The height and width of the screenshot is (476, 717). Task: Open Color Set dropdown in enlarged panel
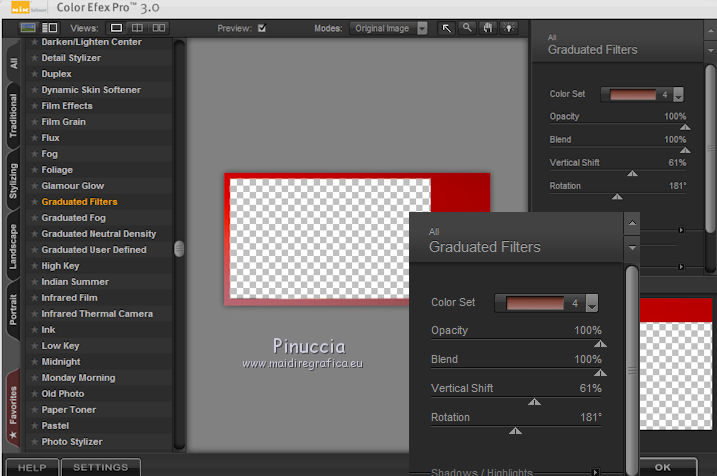(x=592, y=303)
